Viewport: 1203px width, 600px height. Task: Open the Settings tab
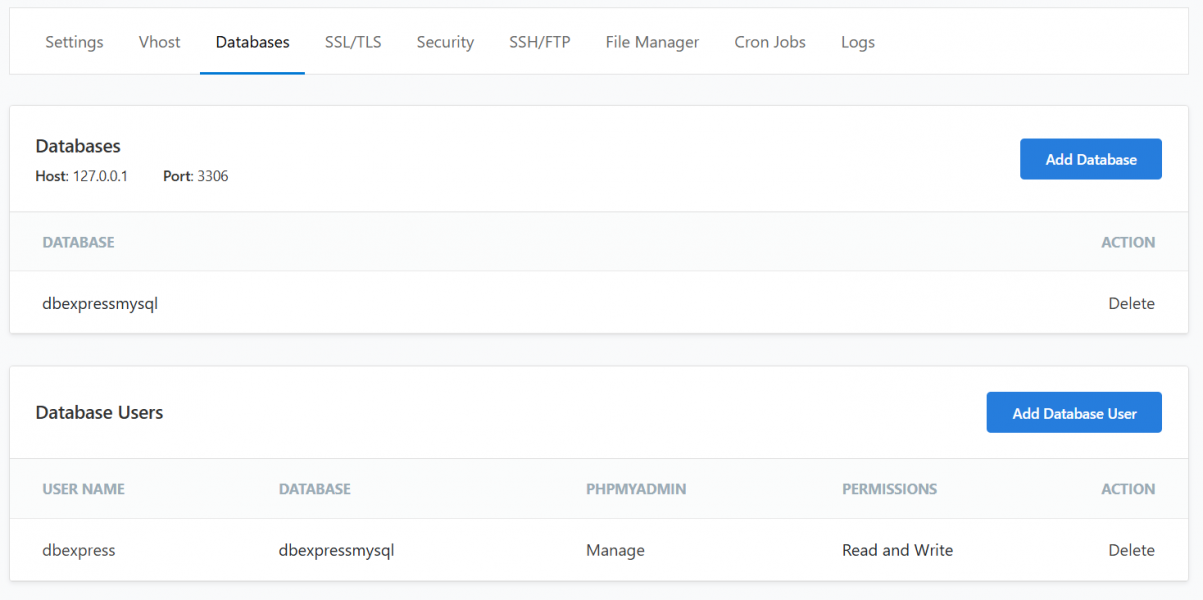click(74, 42)
